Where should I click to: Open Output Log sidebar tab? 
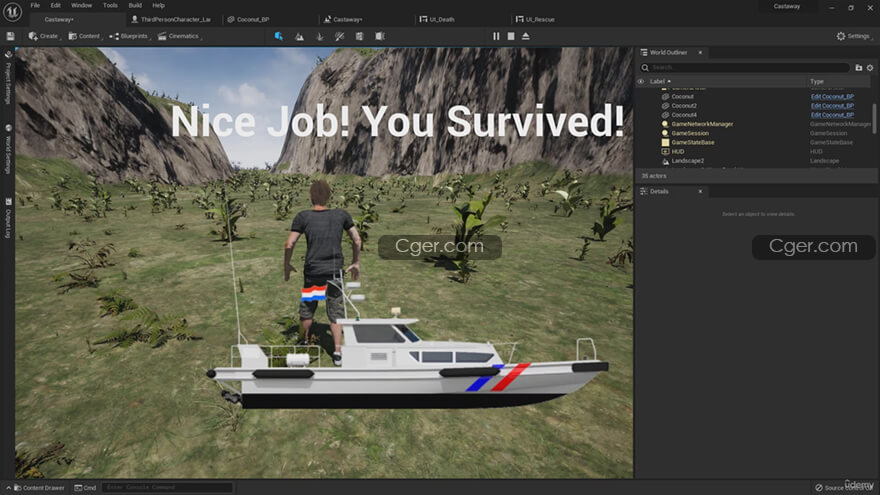click(x=8, y=219)
